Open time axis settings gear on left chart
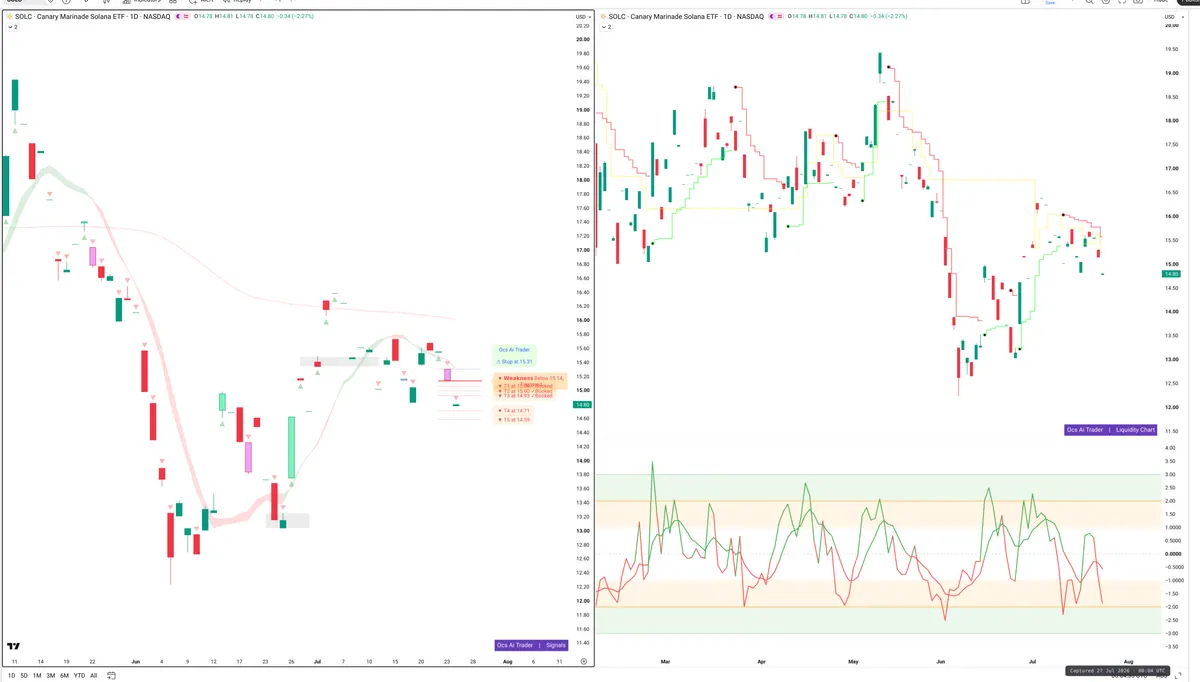Viewport: 1200px width, 682px height. tap(584, 662)
